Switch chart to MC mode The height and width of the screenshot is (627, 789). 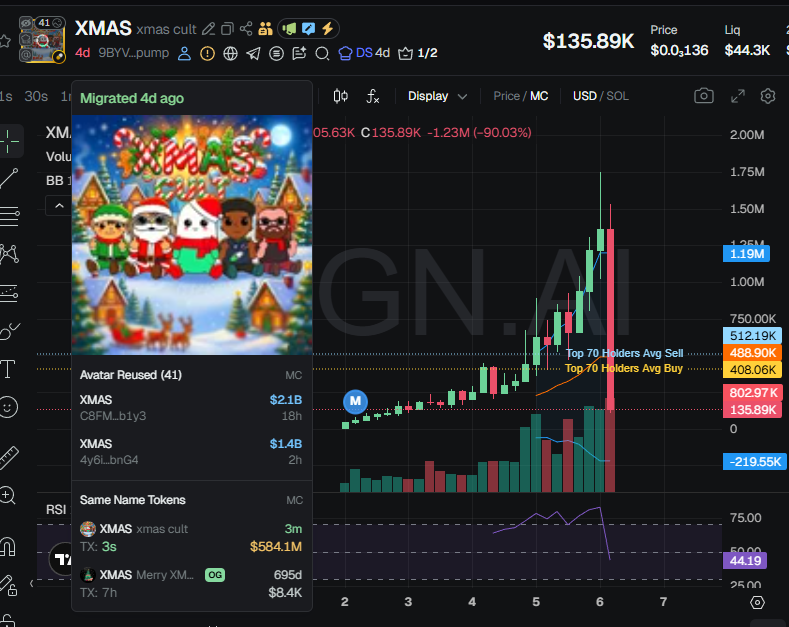coord(539,96)
